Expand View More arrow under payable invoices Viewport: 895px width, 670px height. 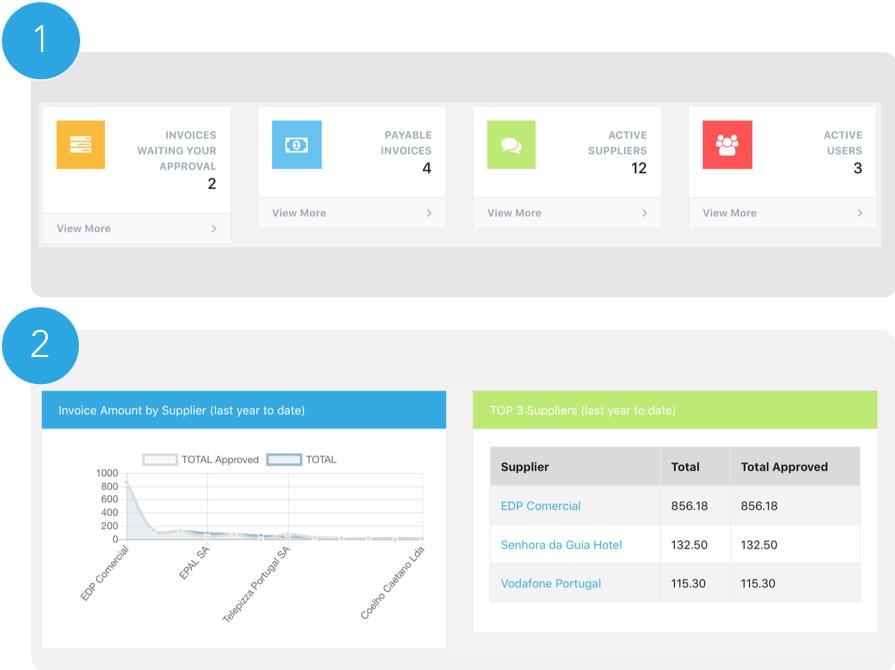click(x=429, y=213)
